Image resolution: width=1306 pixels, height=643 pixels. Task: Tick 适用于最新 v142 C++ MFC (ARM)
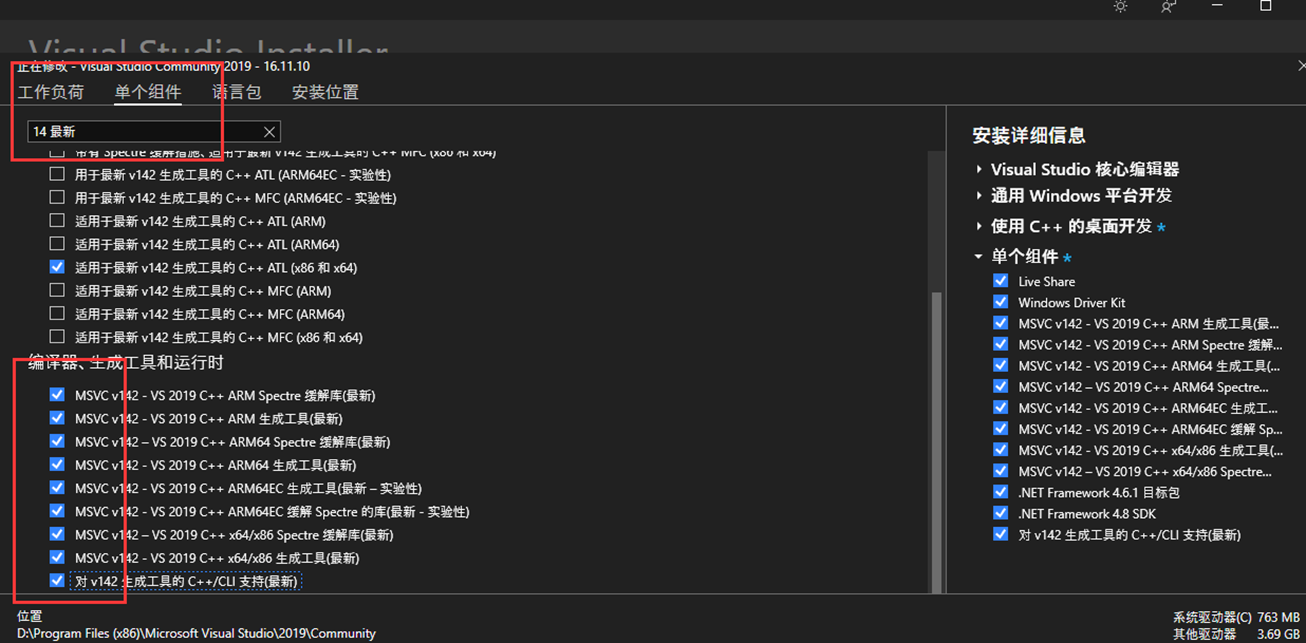pyautogui.click(x=57, y=290)
